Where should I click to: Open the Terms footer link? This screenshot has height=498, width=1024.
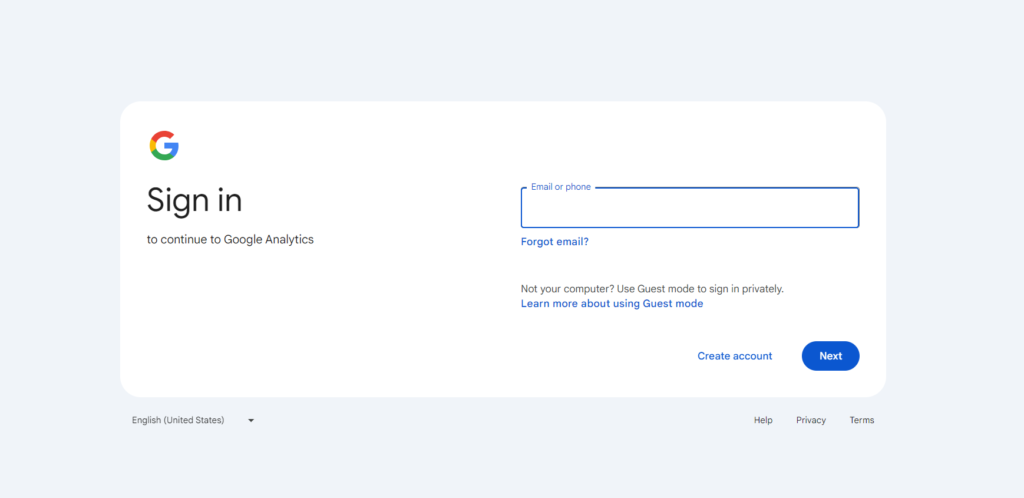click(x=861, y=420)
